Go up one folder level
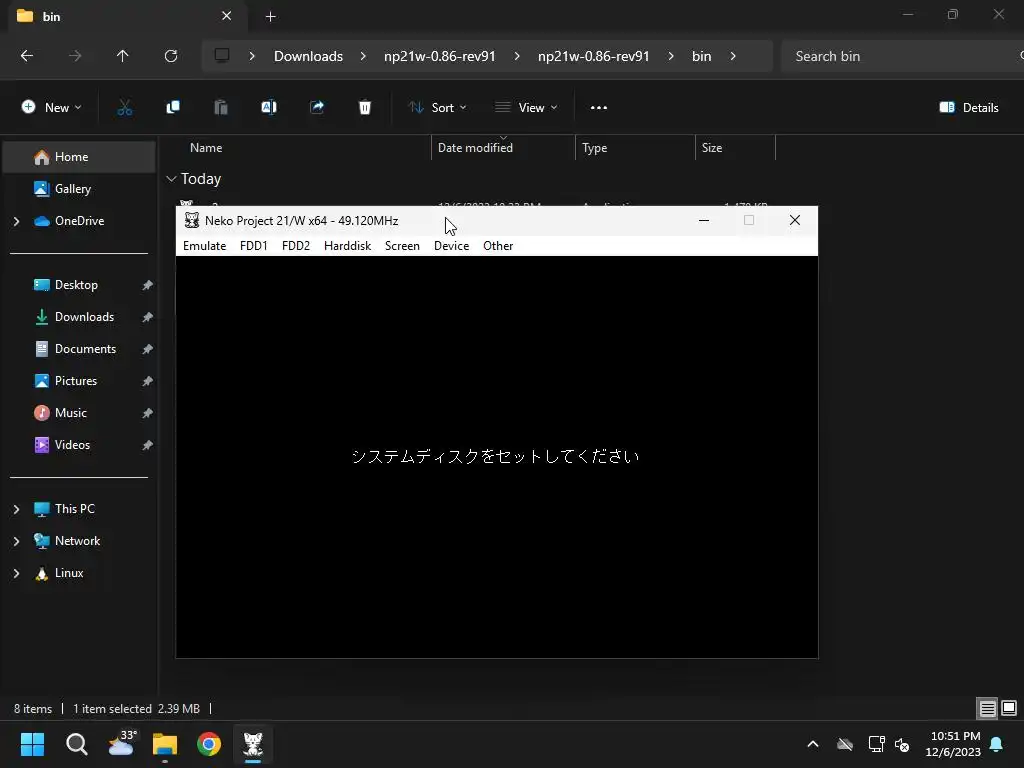The image size is (1024, 768). (x=122, y=56)
